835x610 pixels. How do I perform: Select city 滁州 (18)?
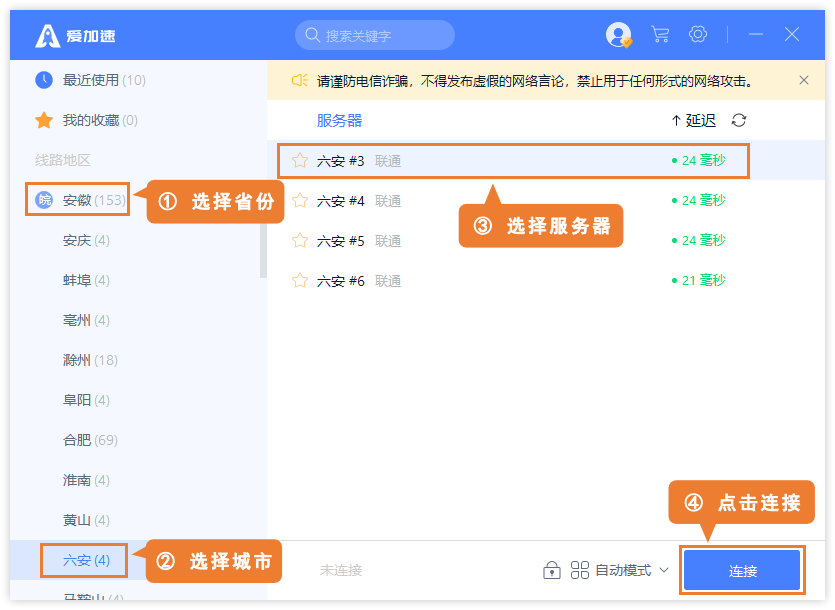click(90, 360)
